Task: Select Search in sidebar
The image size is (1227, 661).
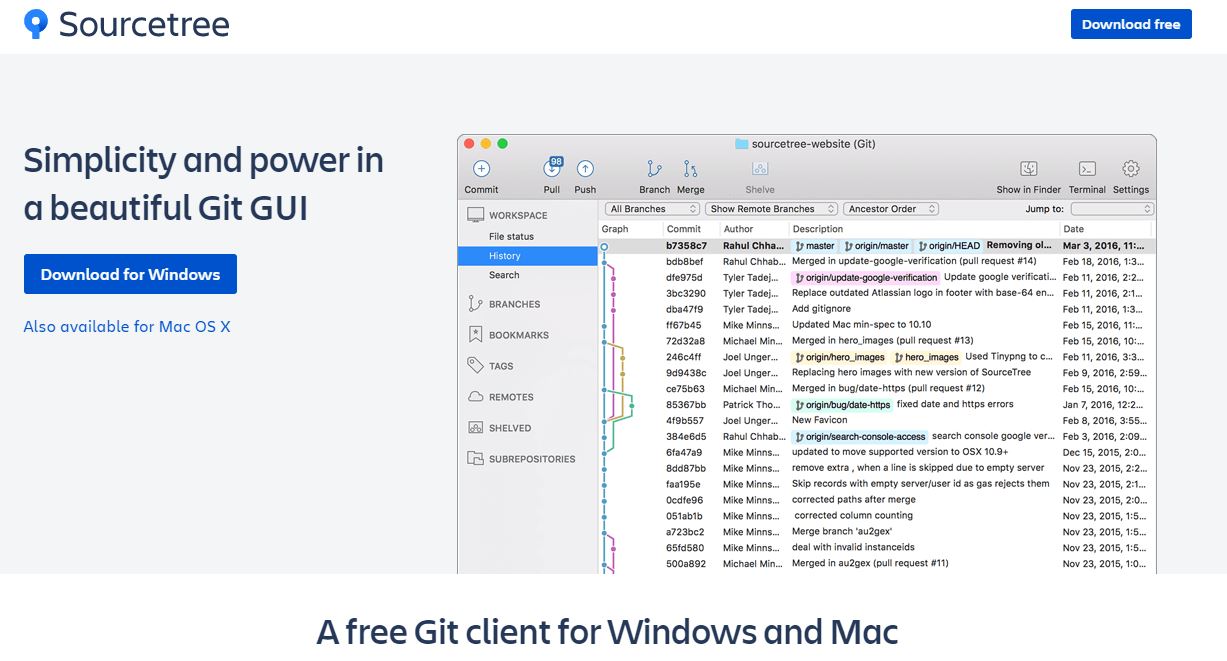Action: tap(504, 275)
